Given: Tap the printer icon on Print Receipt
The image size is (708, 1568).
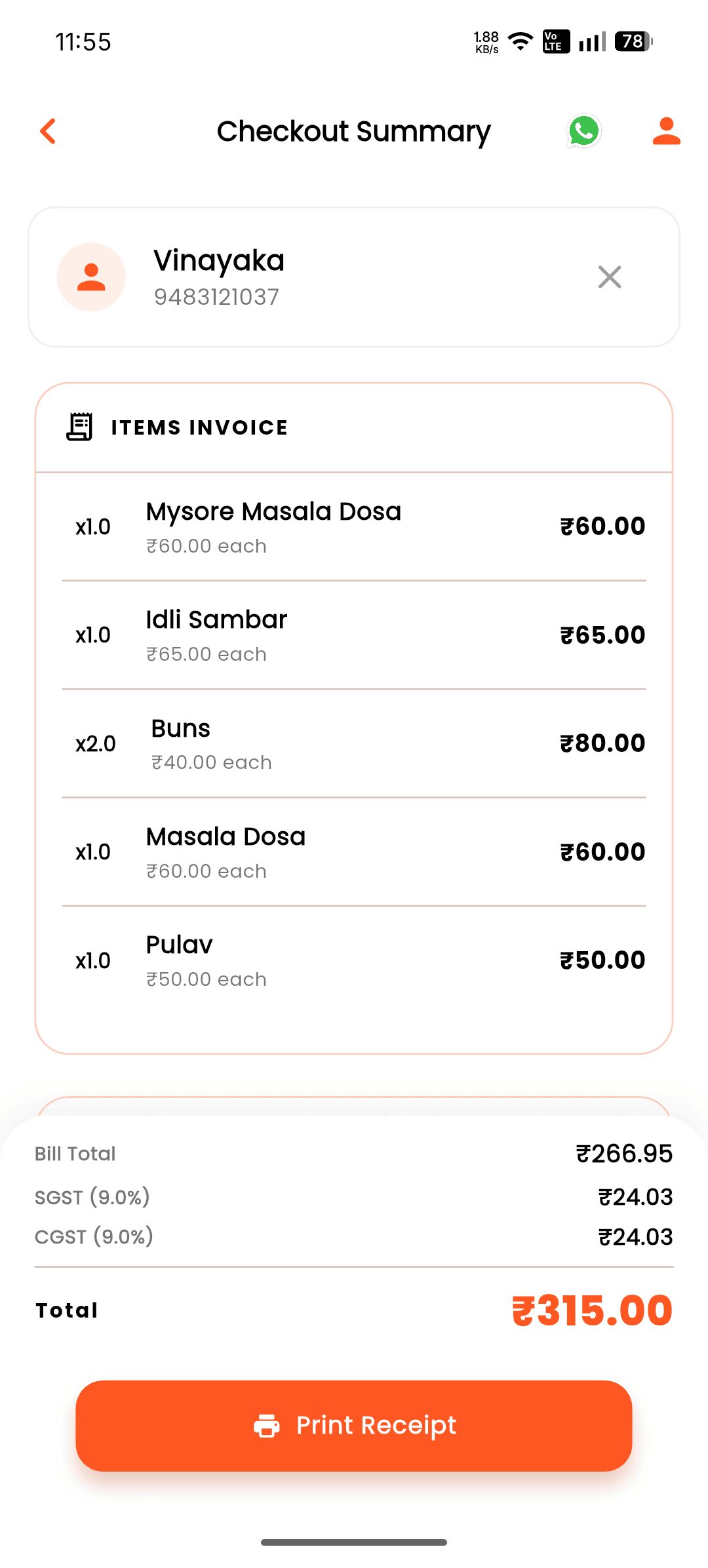Looking at the screenshot, I should point(267,1426).
